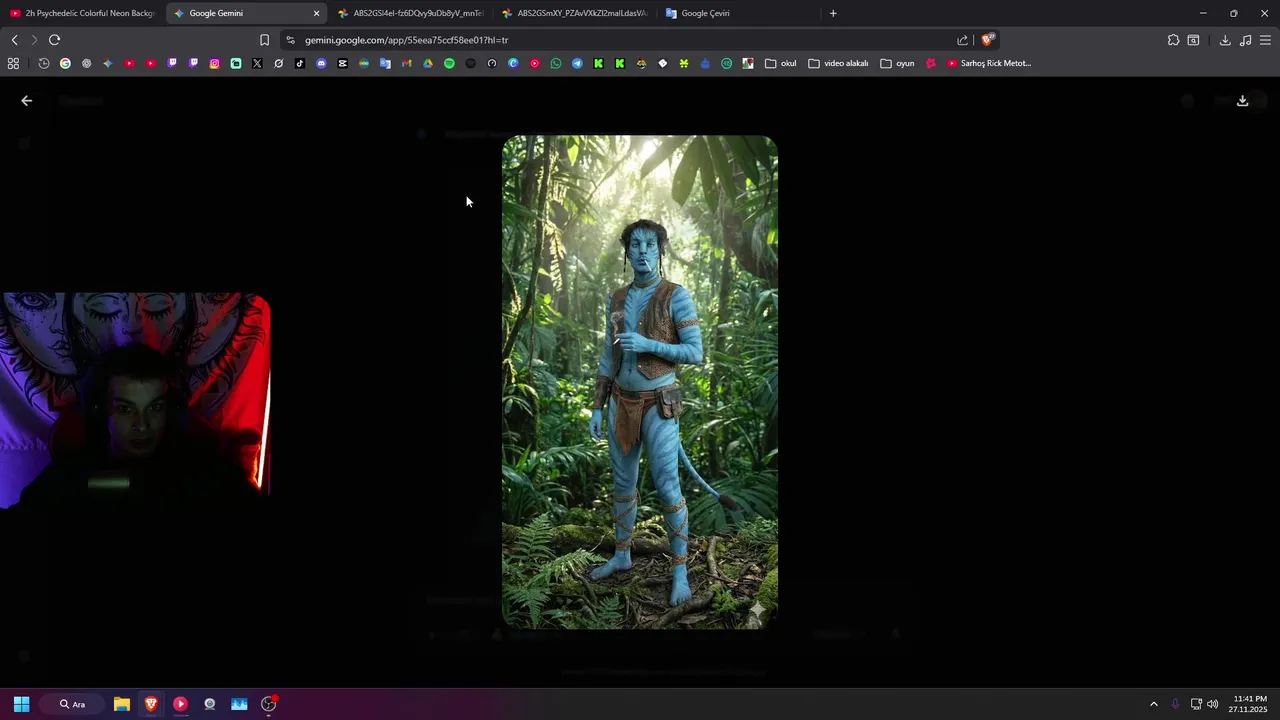Open the Windows Start menu
Screen dimensions: 1280x720
(x=21, y=704)
